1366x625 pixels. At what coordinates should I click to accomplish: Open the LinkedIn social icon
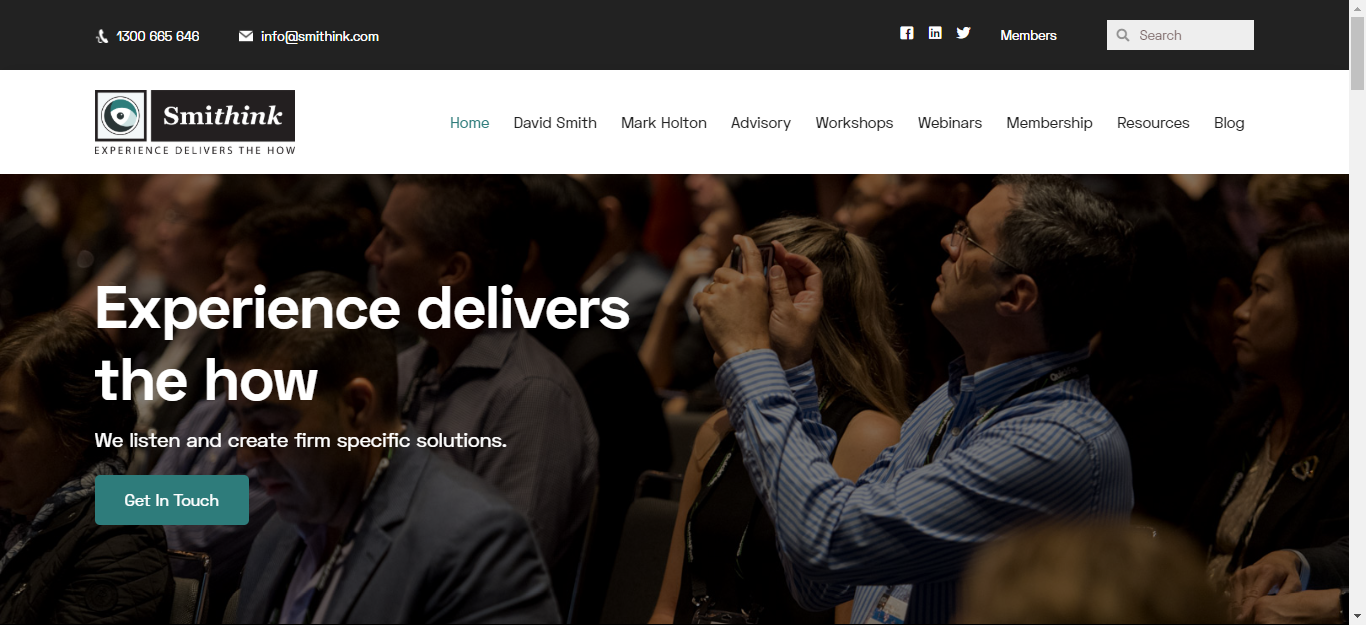click(x=935, y=33)
